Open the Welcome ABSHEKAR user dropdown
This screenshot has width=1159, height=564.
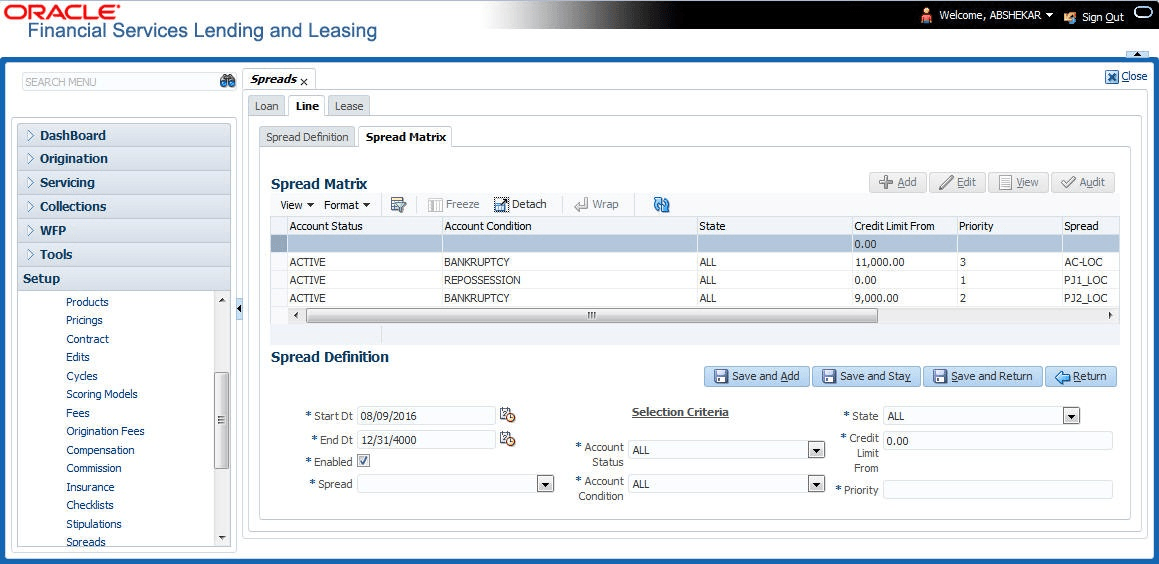[996, 16]
